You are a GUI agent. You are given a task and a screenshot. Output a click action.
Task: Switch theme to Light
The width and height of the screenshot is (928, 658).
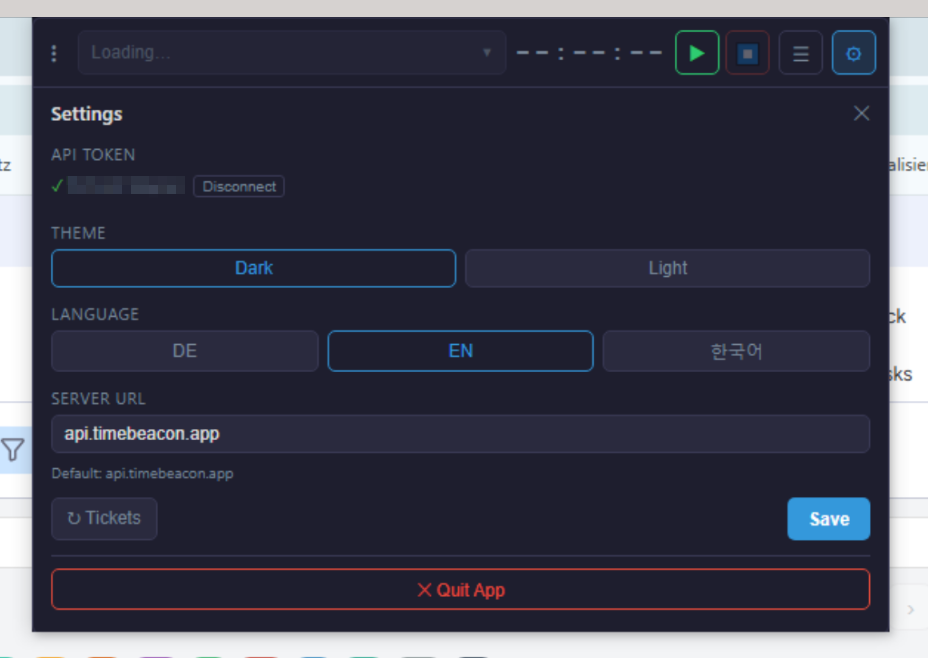[667, 268]
